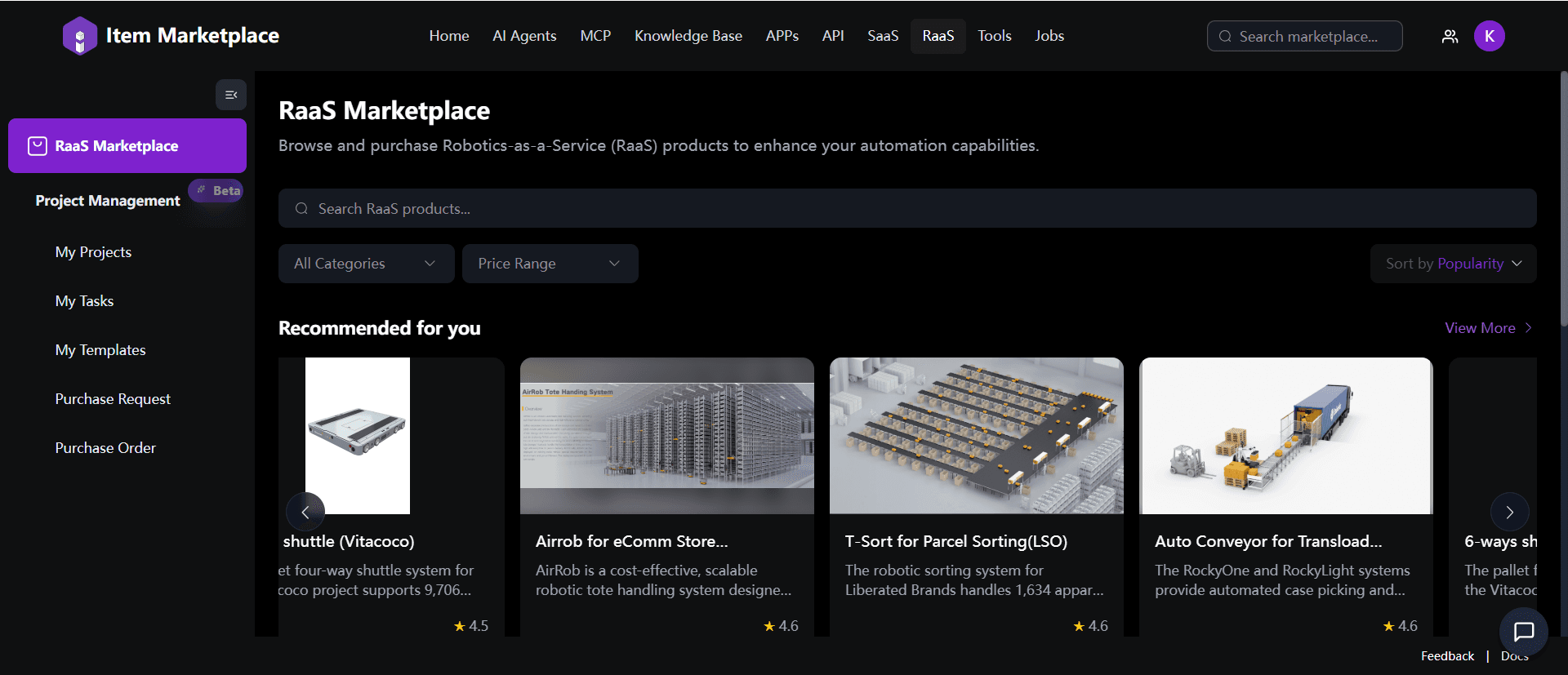Focus the Search marketplace input field

[x=1305, y=36]
